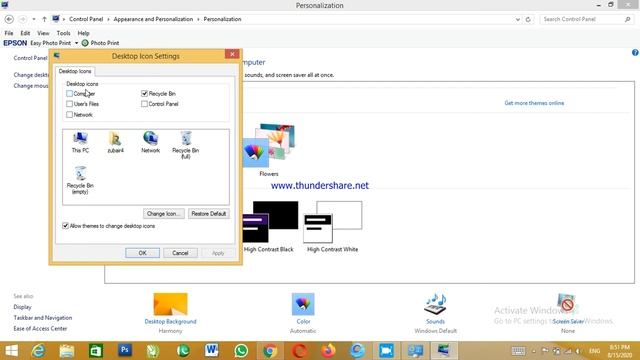This screenshot has height=360, width=640.
Task: Open the Desktop Background settings
Action: 170,304
